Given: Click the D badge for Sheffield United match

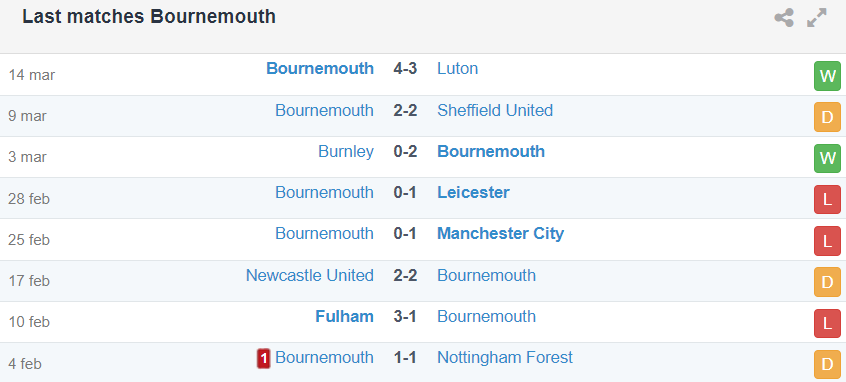Looking at the screenshot, I should [x=827, y=118].
